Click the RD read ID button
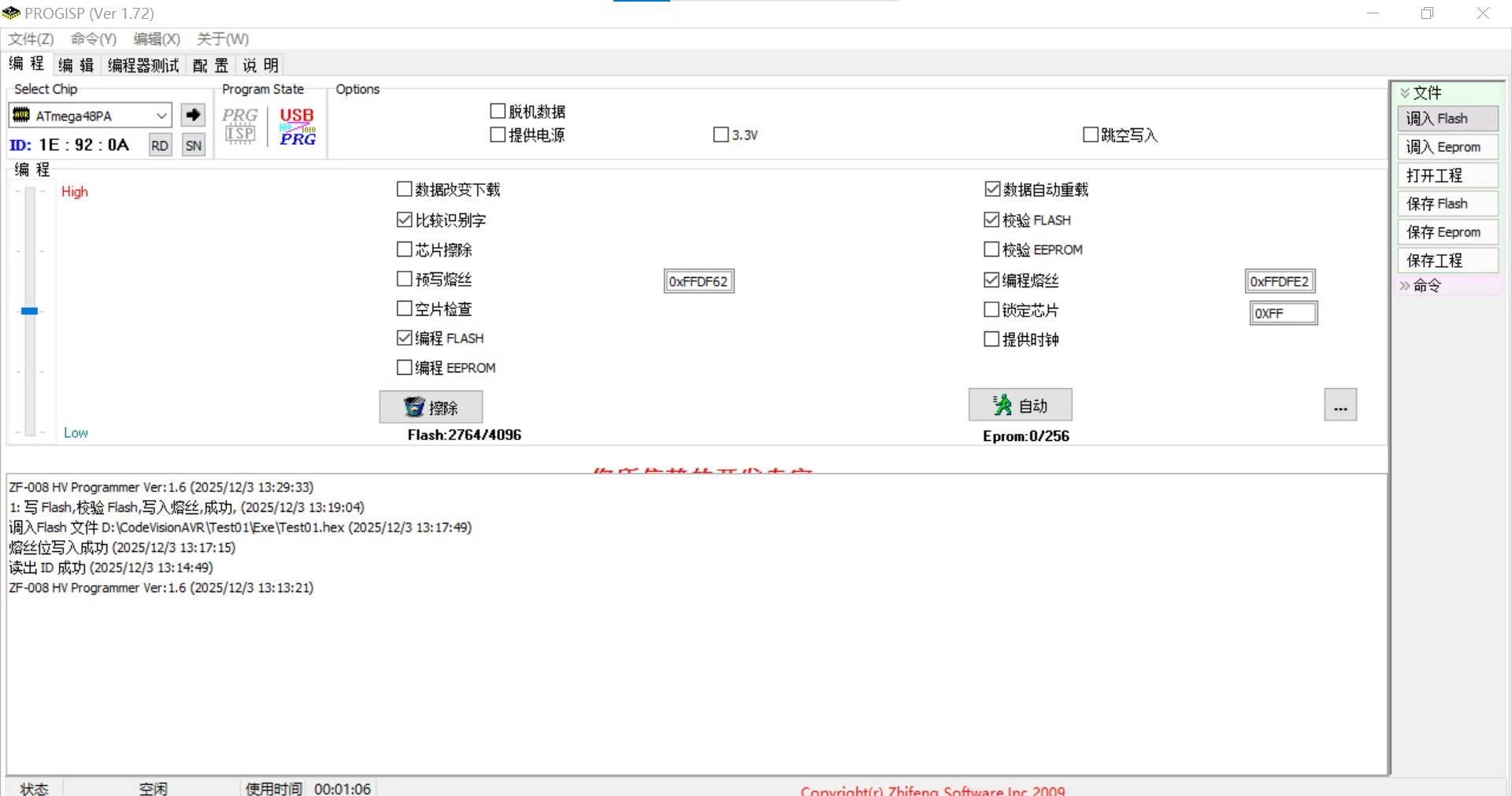Viewport: 1512px width, 796px height. [x=160, y=146]
